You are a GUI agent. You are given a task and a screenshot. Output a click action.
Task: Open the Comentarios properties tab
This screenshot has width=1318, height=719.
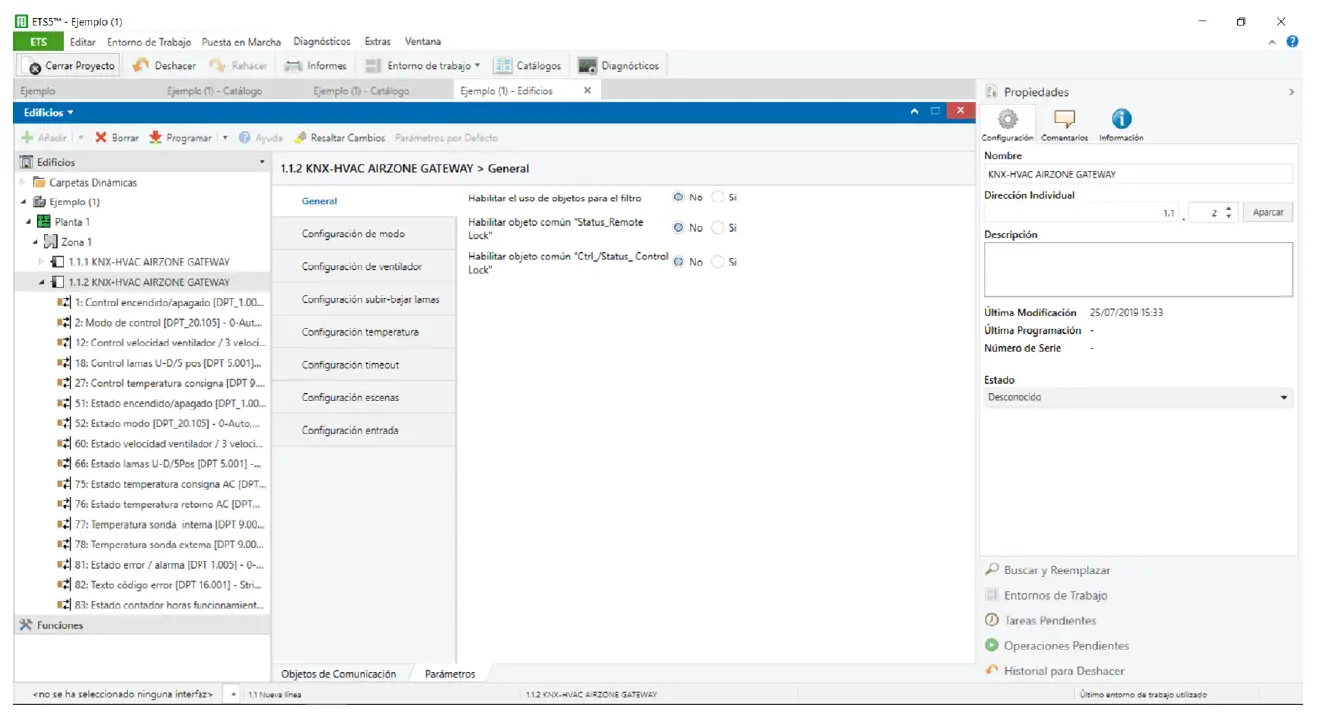pyautogui.click(x=1064, y=124)
